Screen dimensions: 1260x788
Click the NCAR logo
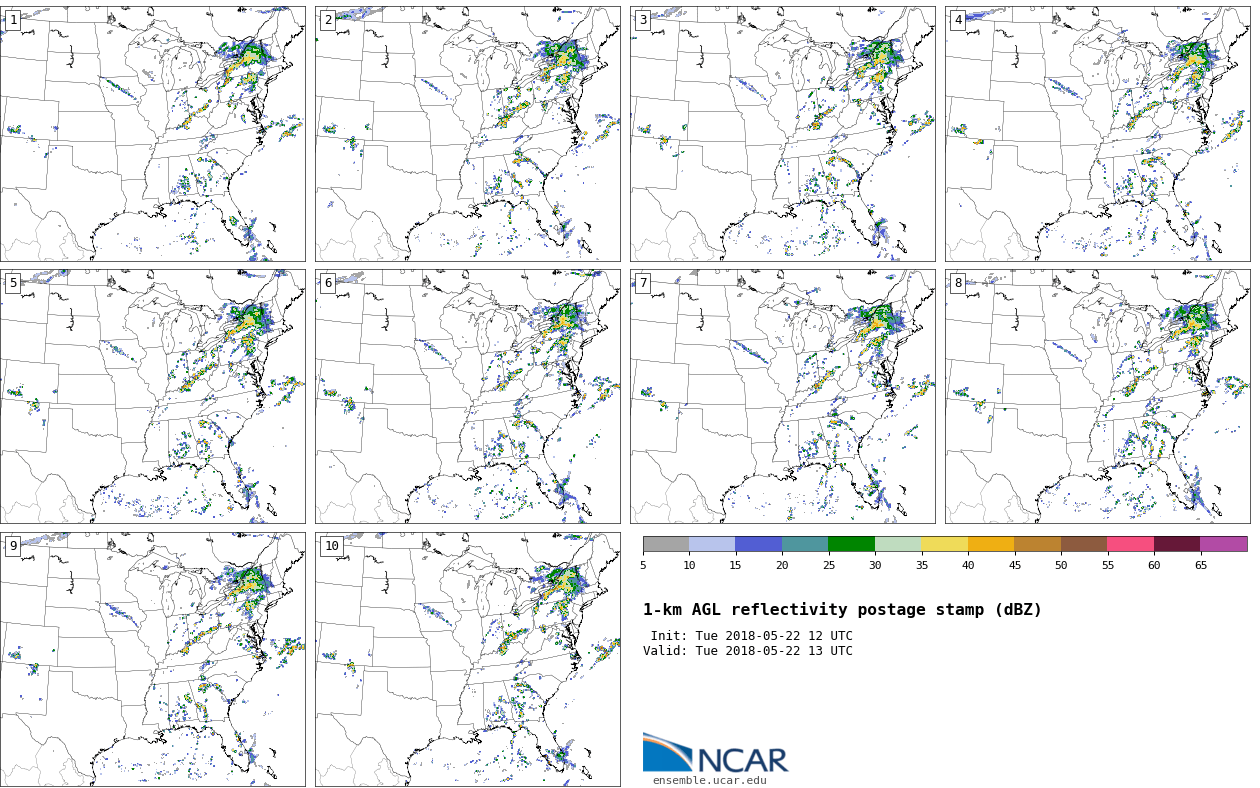(715, 755)
